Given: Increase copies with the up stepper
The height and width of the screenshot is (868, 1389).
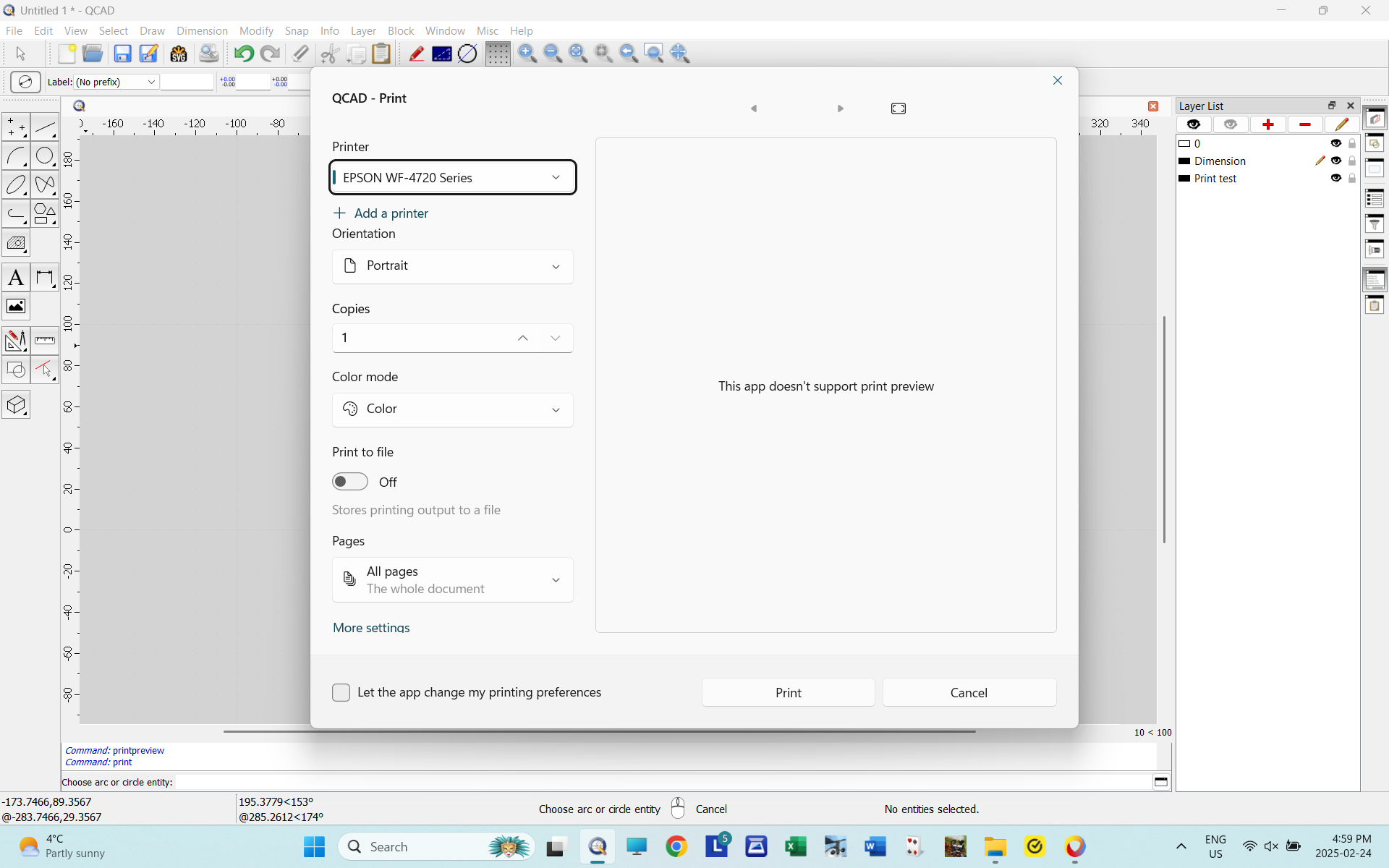Looking at the screenshot, I should [x=522, y=338].
